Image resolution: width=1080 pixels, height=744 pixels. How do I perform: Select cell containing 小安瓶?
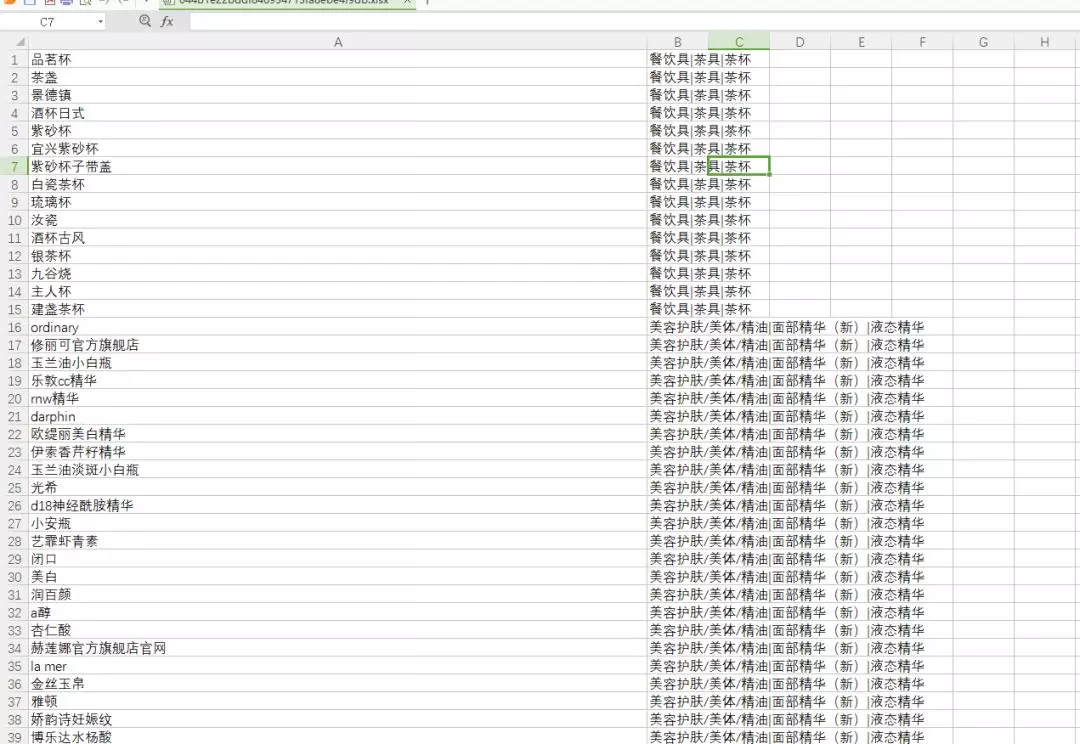click(x=338, y=523)
